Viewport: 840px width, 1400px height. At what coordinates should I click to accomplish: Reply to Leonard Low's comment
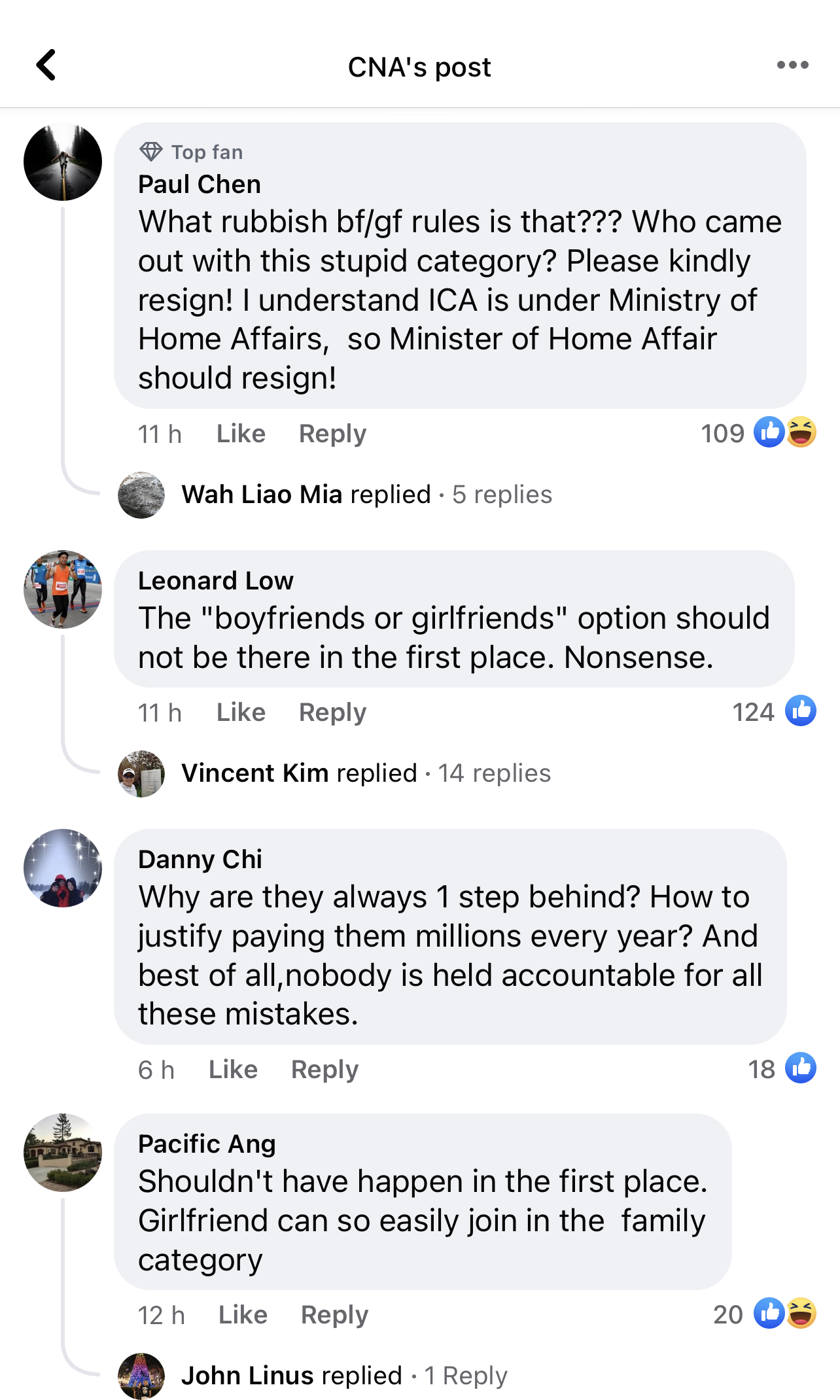(332, 712)
